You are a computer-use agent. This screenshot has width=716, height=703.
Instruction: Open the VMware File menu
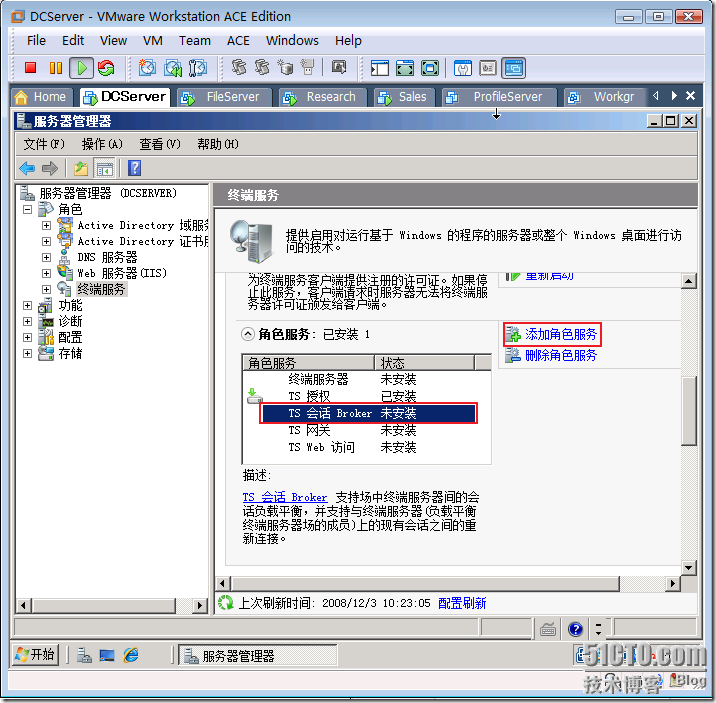[x=36, y=41]
